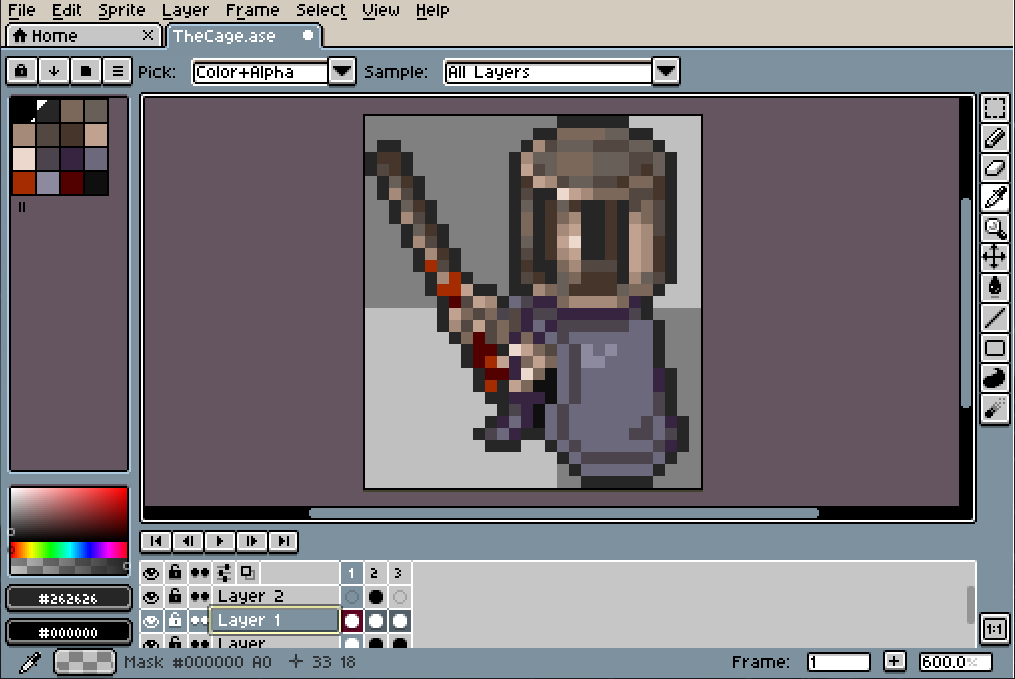Pick the orange-red palette swatch
This screenshot has height=679, width=1015.
pos(24,183)
